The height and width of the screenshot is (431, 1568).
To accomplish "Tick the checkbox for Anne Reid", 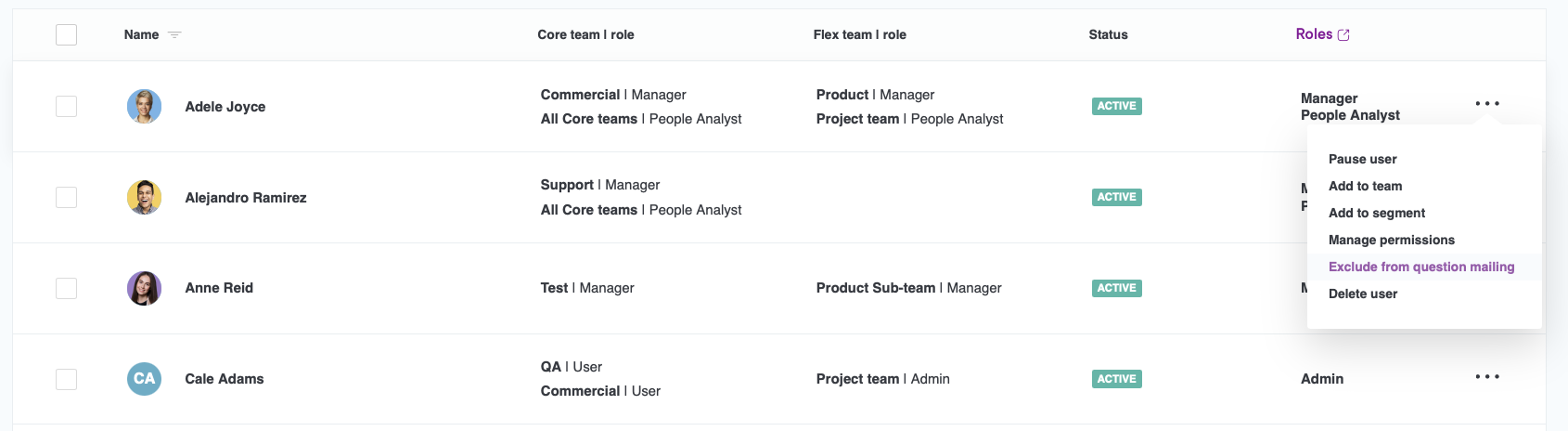I will click(66, 288).
